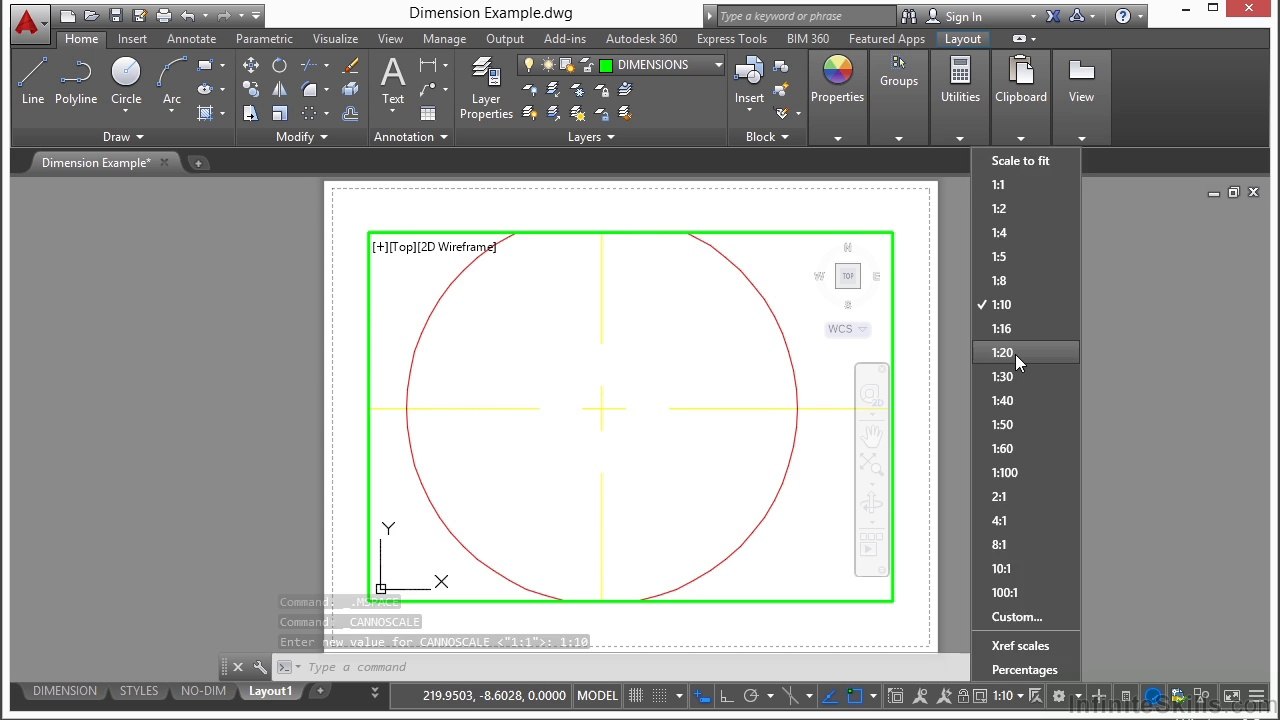Expand the Annotation panel

pos(411,137)
